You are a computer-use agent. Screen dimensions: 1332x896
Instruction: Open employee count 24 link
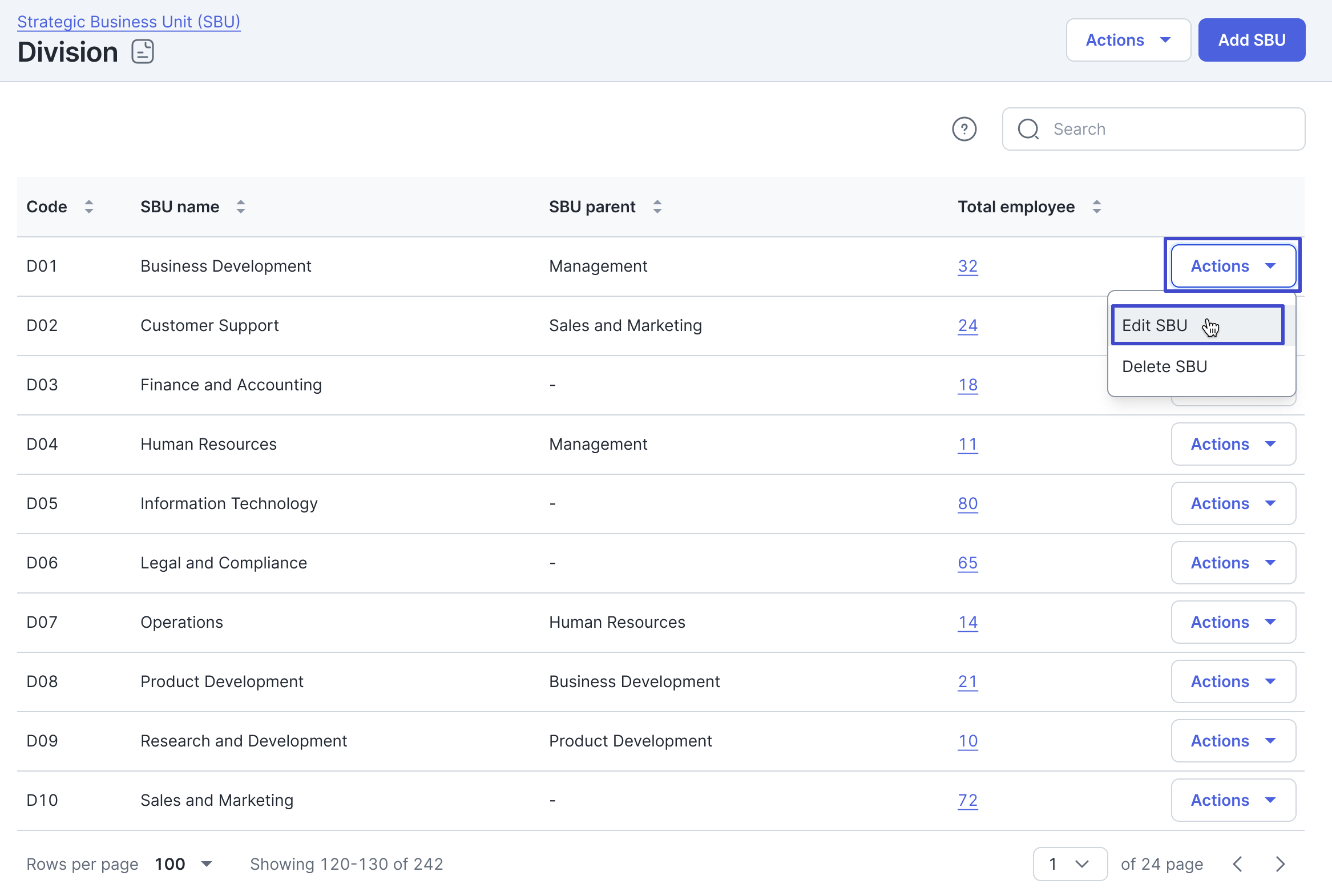pyautogui.click(x=967, y=326)
